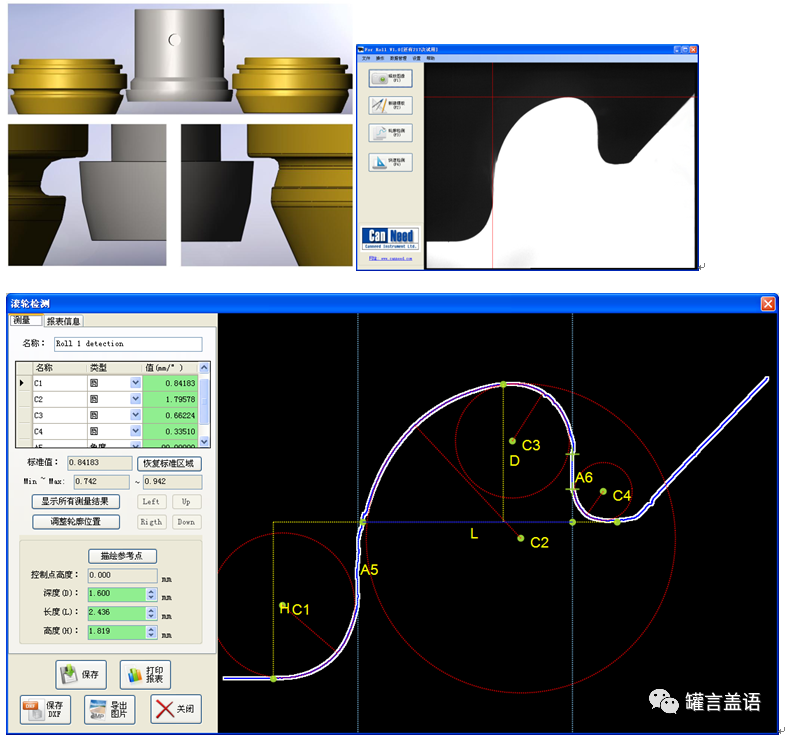This screenshot has height=737, width=787.
Task: Click the 控制点高度 field showing 0.000
Action: click(122, 575)
